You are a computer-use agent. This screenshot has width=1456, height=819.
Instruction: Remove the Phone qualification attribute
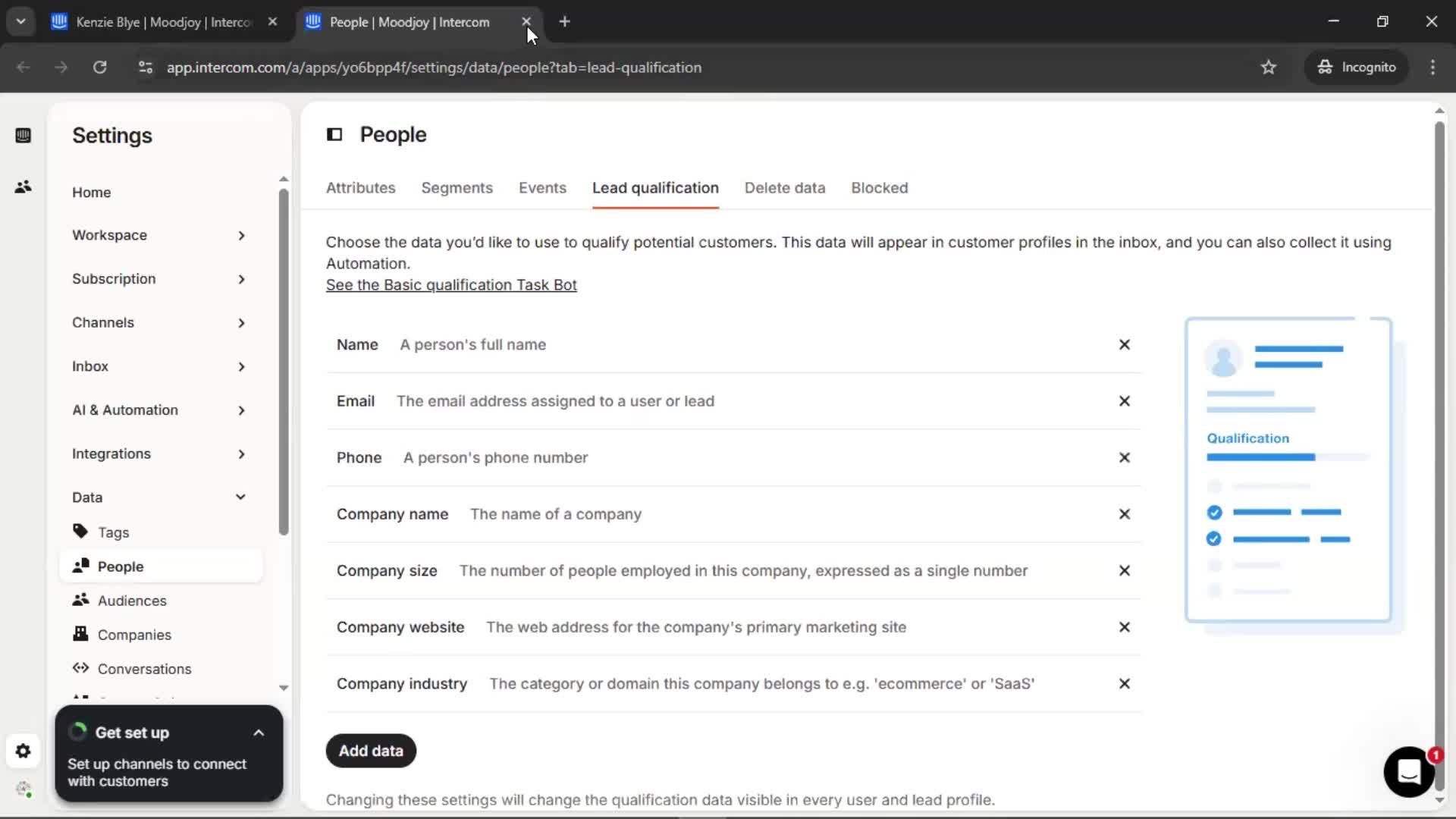[x=1125, y=457]
